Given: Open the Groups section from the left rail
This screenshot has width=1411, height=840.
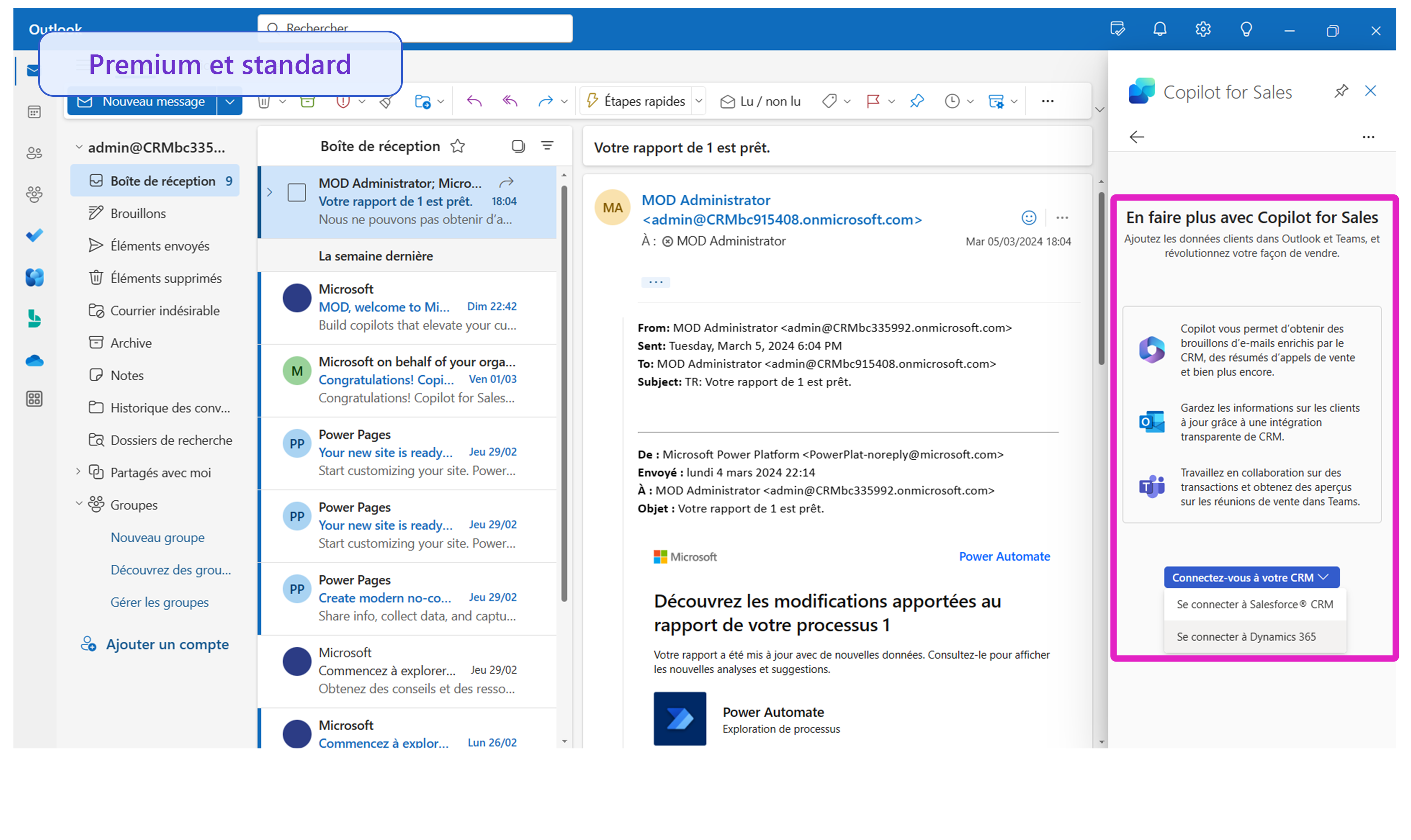Looking at the screenshot, I should 34,194.
